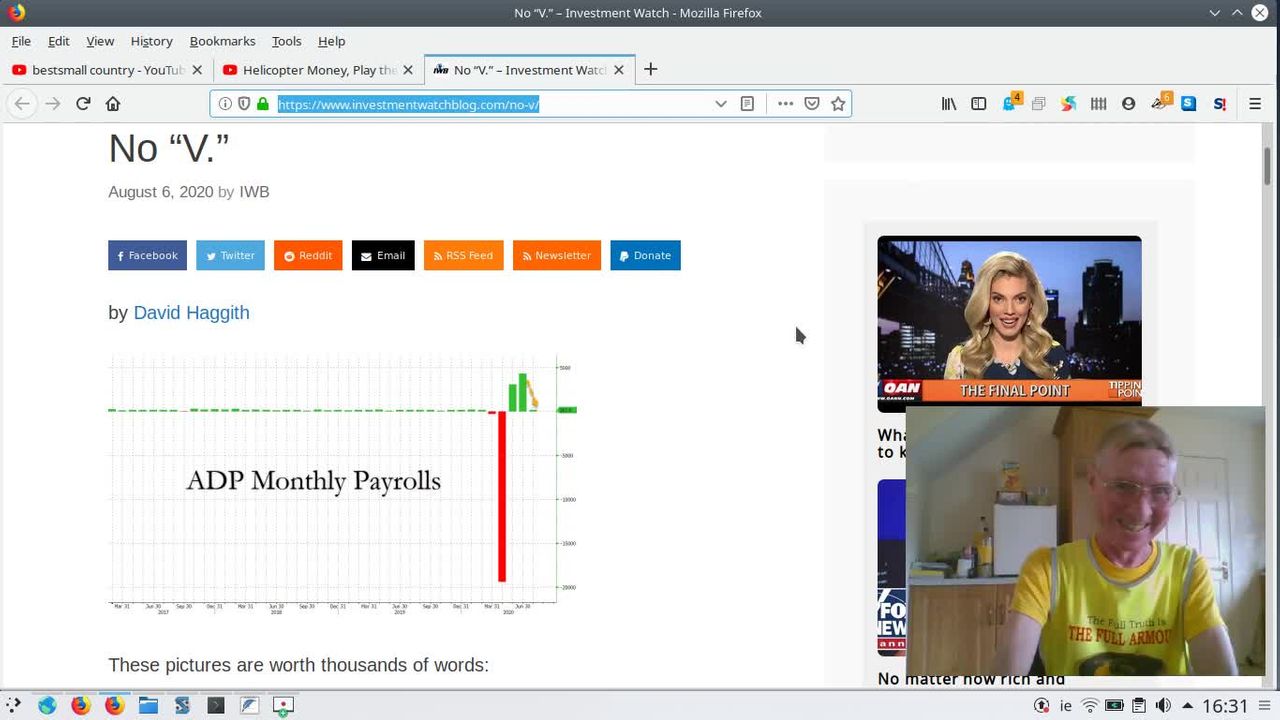Expand the URL bar history dropdown
This screenshot has height=720, width=1280.
[720, 104]
